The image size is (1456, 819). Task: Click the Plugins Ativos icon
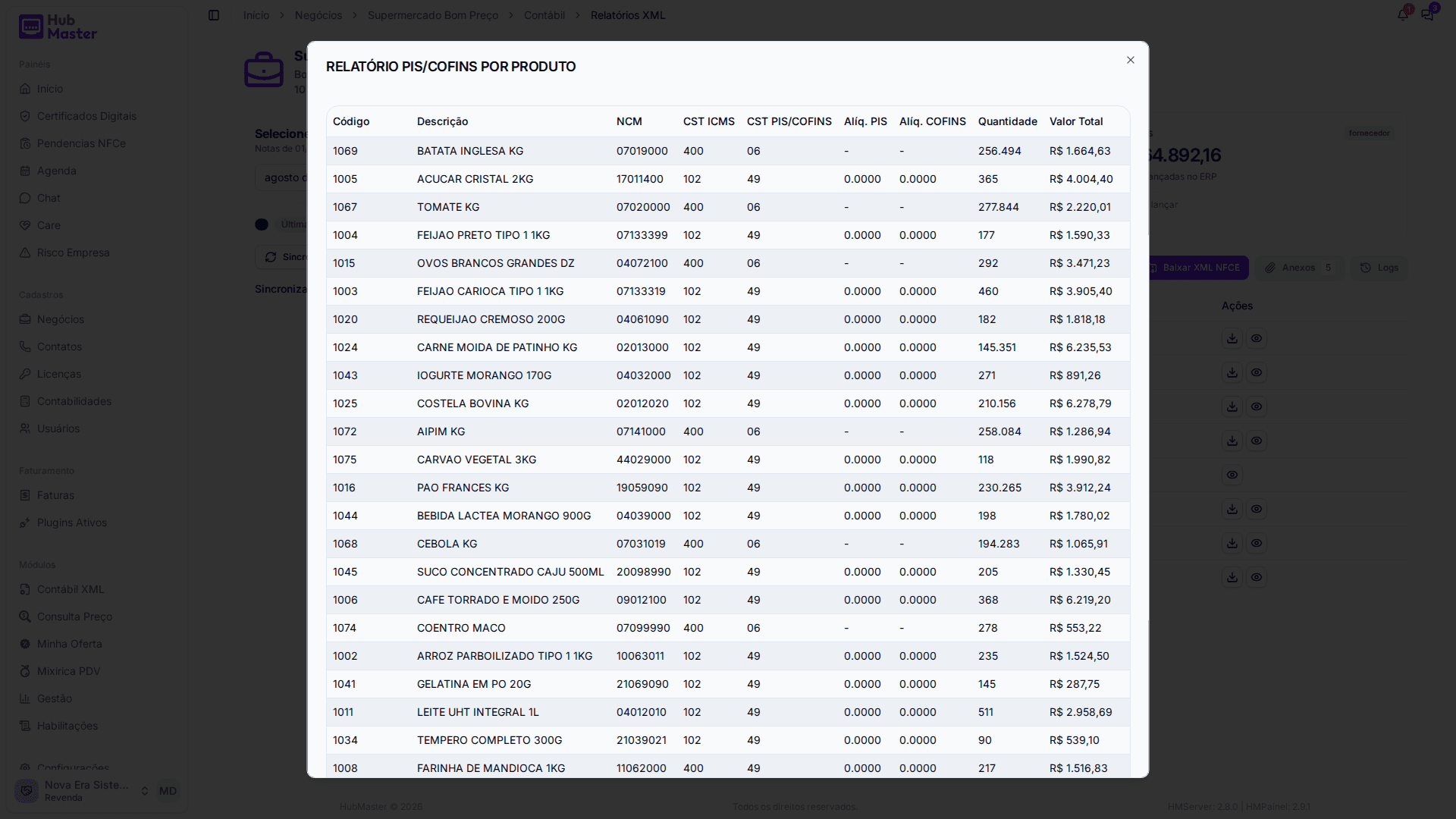tap(25, 522)
